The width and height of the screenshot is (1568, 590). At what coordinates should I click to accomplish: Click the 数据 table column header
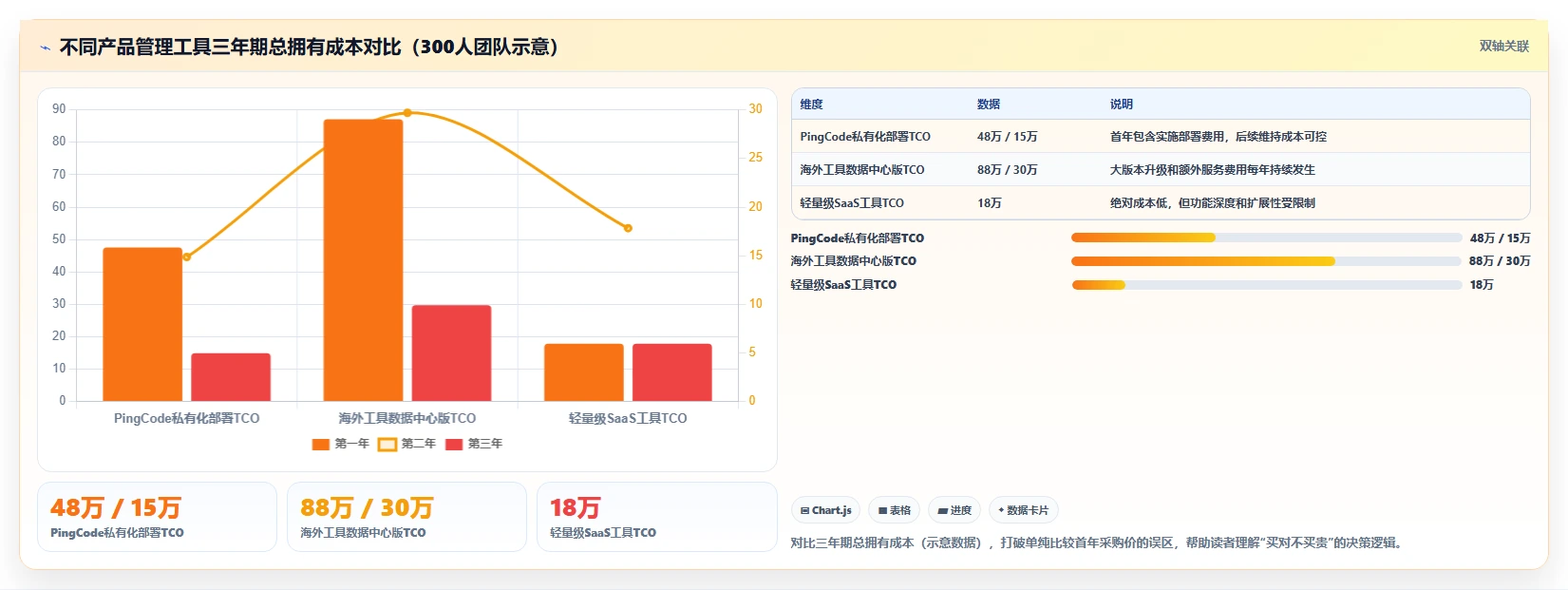(989, 105)
